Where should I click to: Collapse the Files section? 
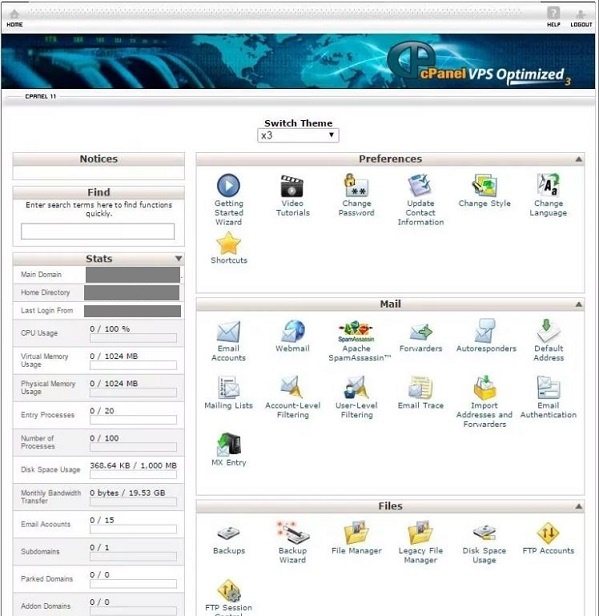pyautogui.click(x=578, y=506)
